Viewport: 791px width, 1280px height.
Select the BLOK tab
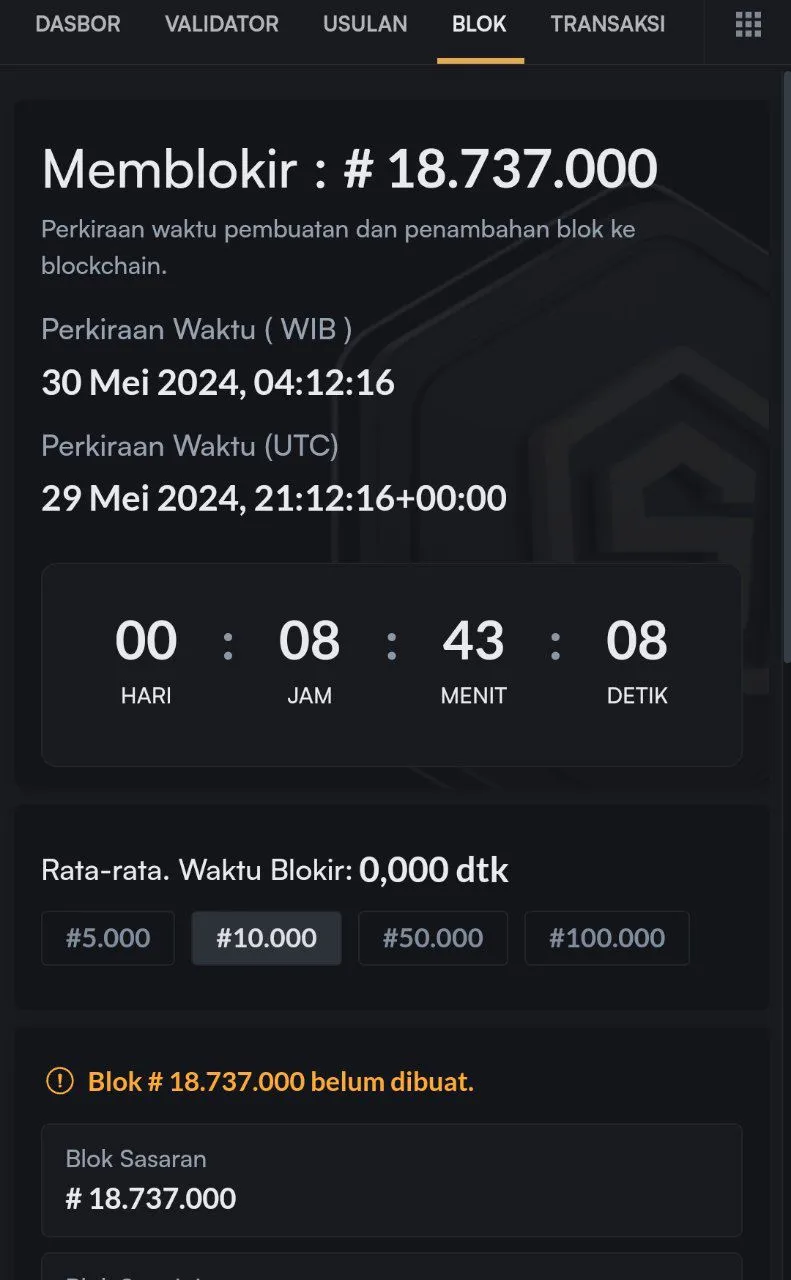point(480,25)
